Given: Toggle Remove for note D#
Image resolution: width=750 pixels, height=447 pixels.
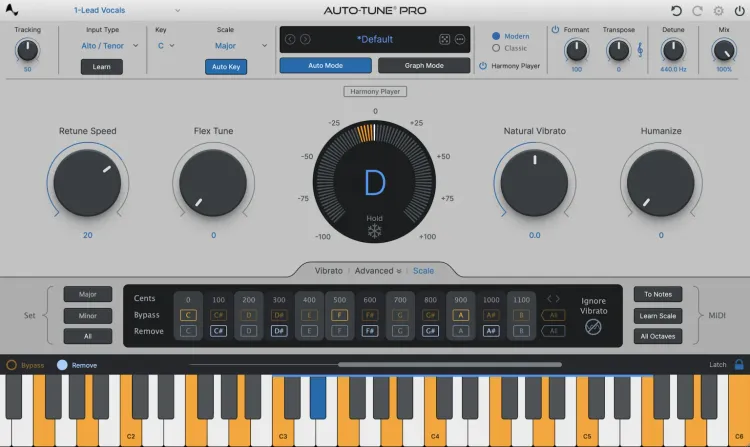Looking at the screenshot, I should 279,331.
